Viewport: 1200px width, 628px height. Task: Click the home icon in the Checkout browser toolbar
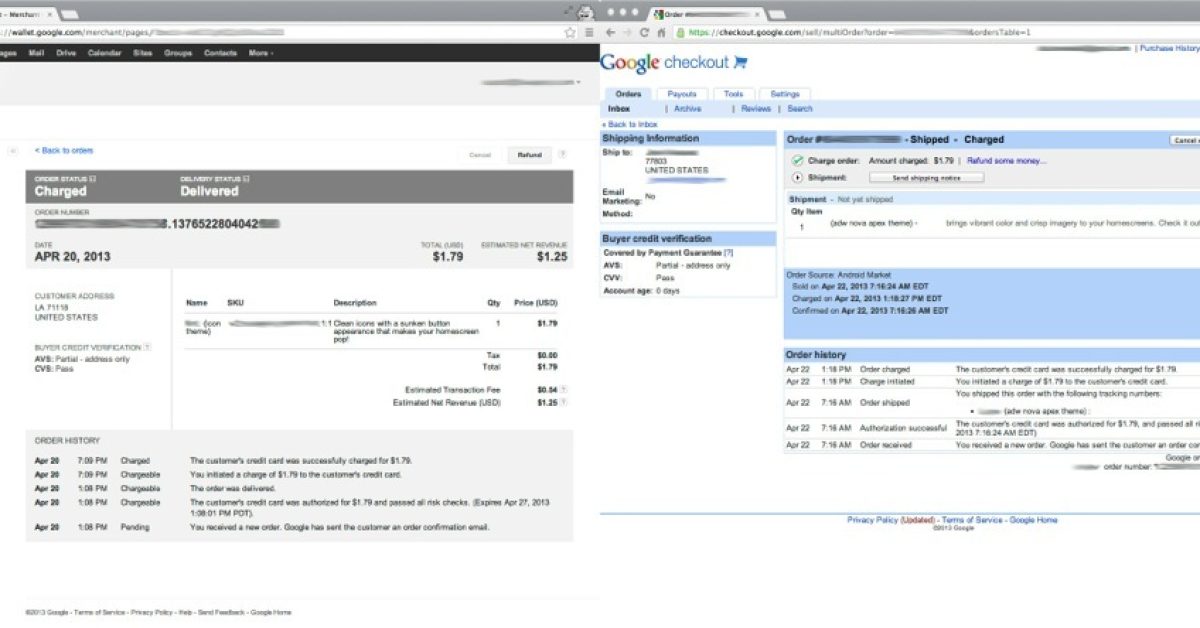coord(661,32)
